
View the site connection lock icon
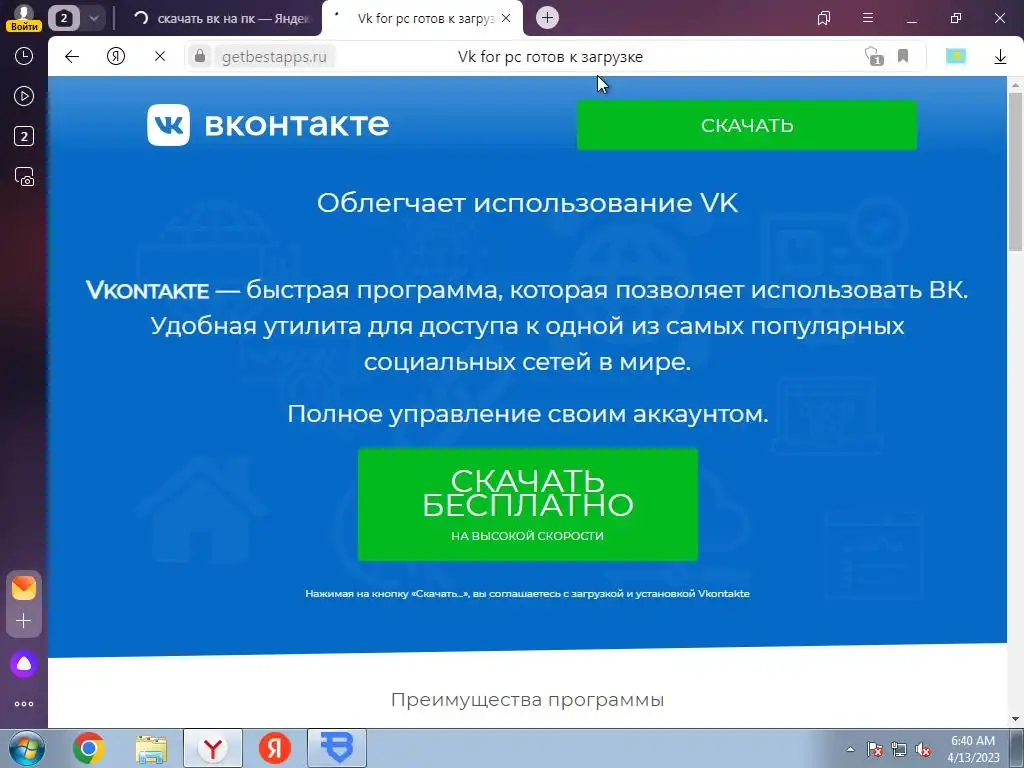200,57
